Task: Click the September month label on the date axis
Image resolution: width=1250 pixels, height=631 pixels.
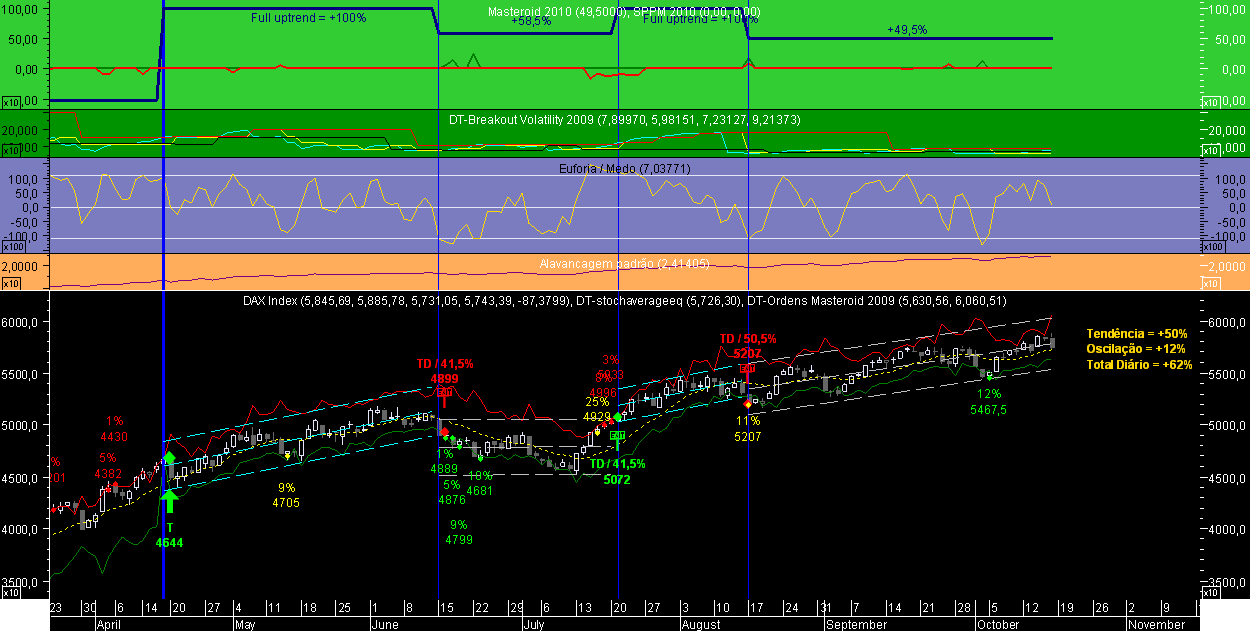Action: (856, 624)
